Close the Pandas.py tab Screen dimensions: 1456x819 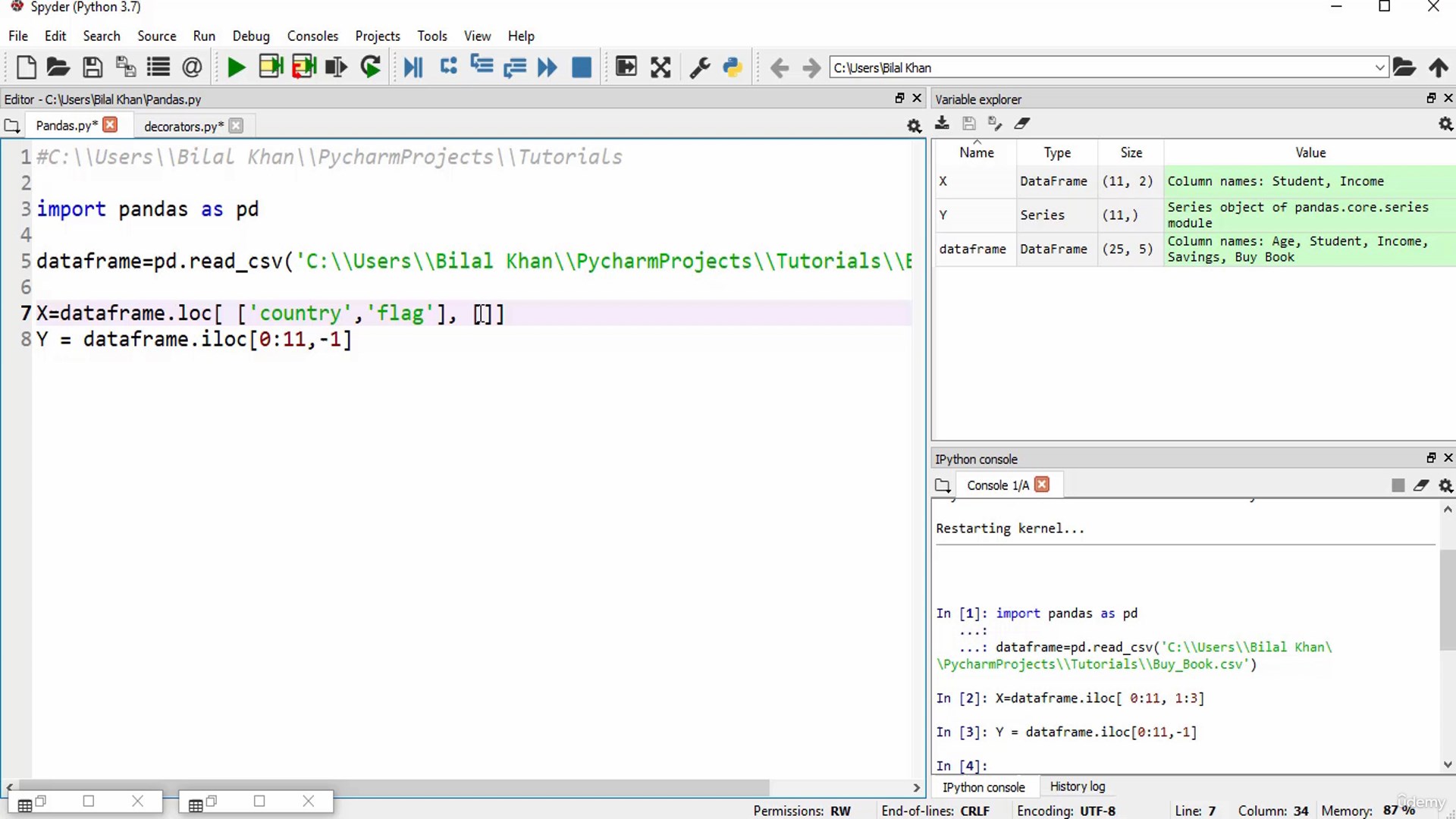tap(110, 124)
